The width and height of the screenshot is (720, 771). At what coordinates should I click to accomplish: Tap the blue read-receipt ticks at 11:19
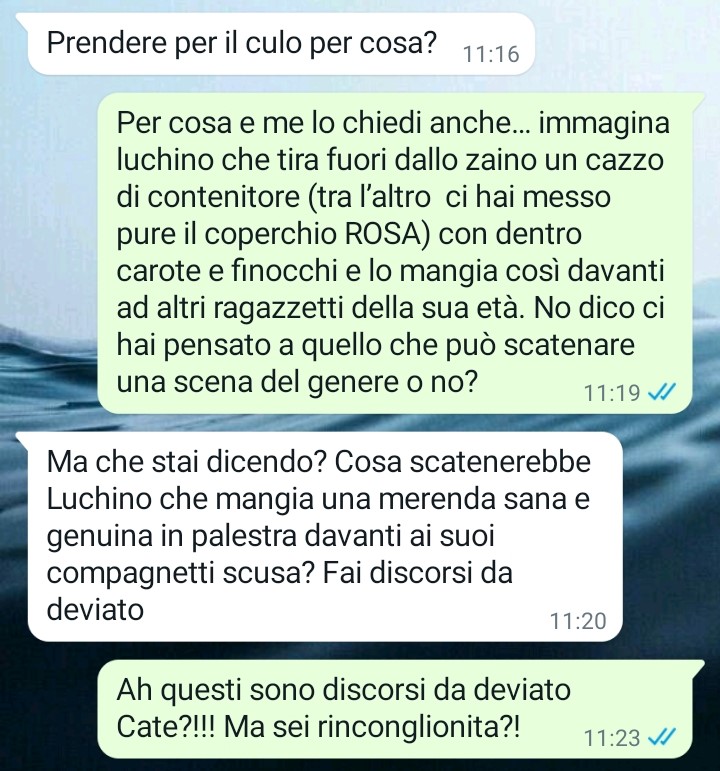[x=662, y=392]
